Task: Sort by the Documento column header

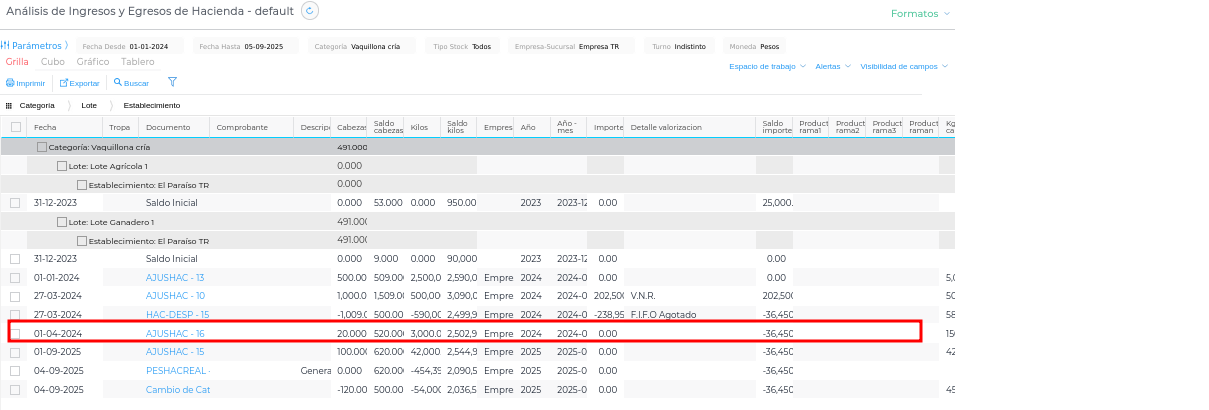Action: coord(168,127)
